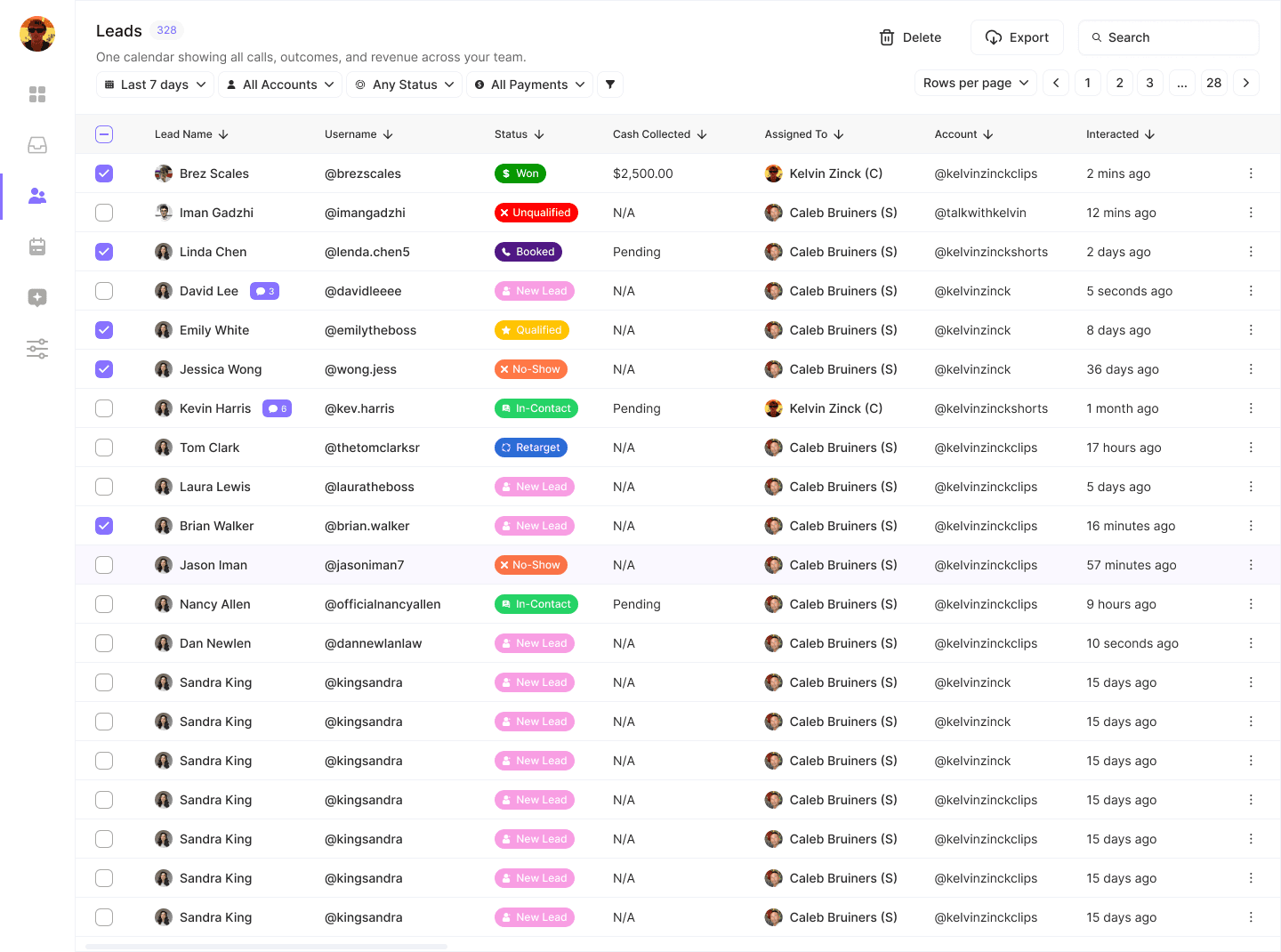Click the Qualified badge for Emily White
1281x952 pixels.
coord(532,330)
